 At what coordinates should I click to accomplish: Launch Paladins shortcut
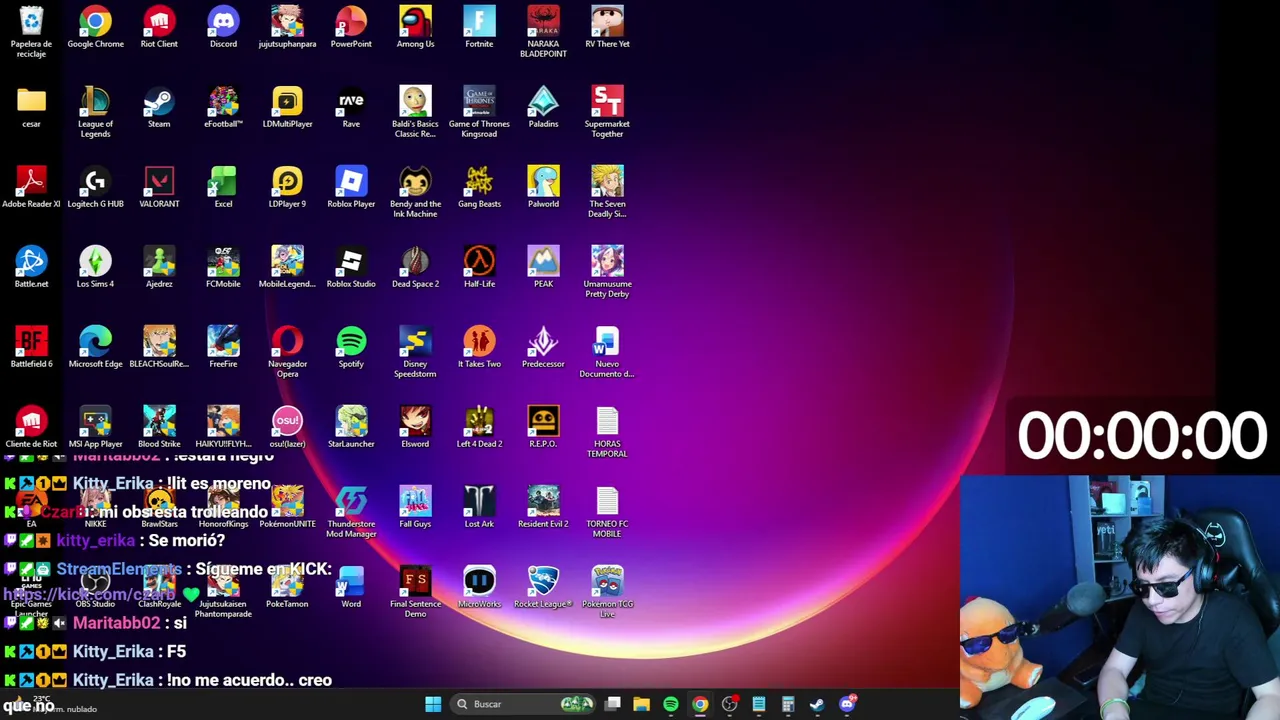coord(543,107)
